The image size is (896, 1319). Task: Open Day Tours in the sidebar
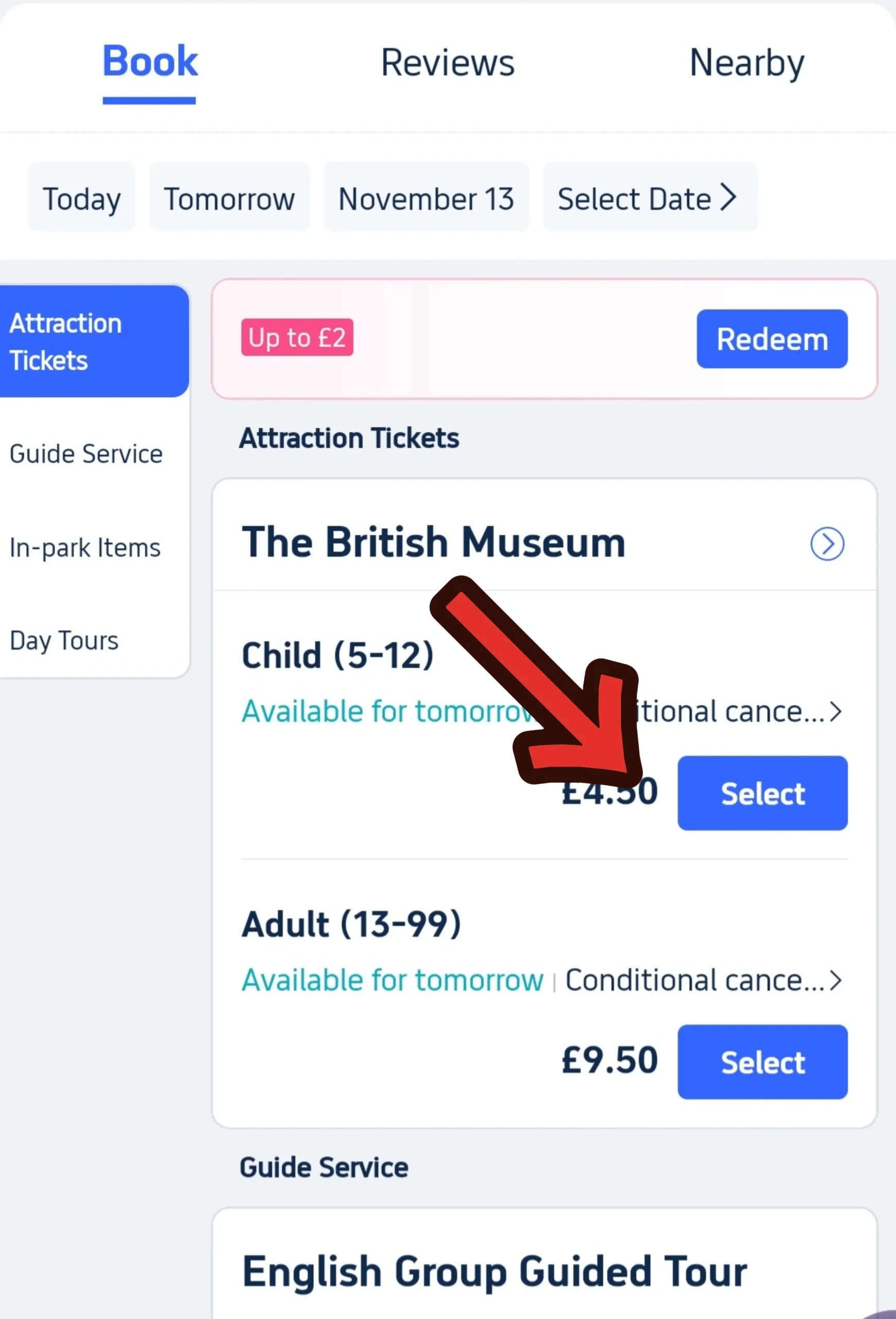tap(64, 641)
